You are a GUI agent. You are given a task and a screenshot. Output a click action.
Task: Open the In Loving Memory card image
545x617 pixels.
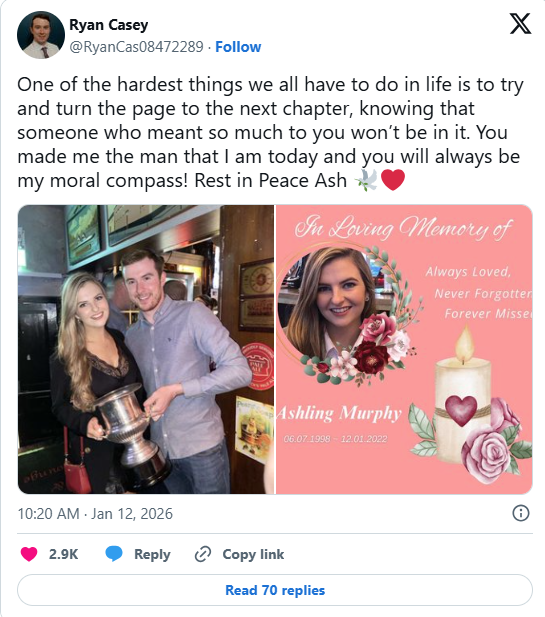[404, 349]
